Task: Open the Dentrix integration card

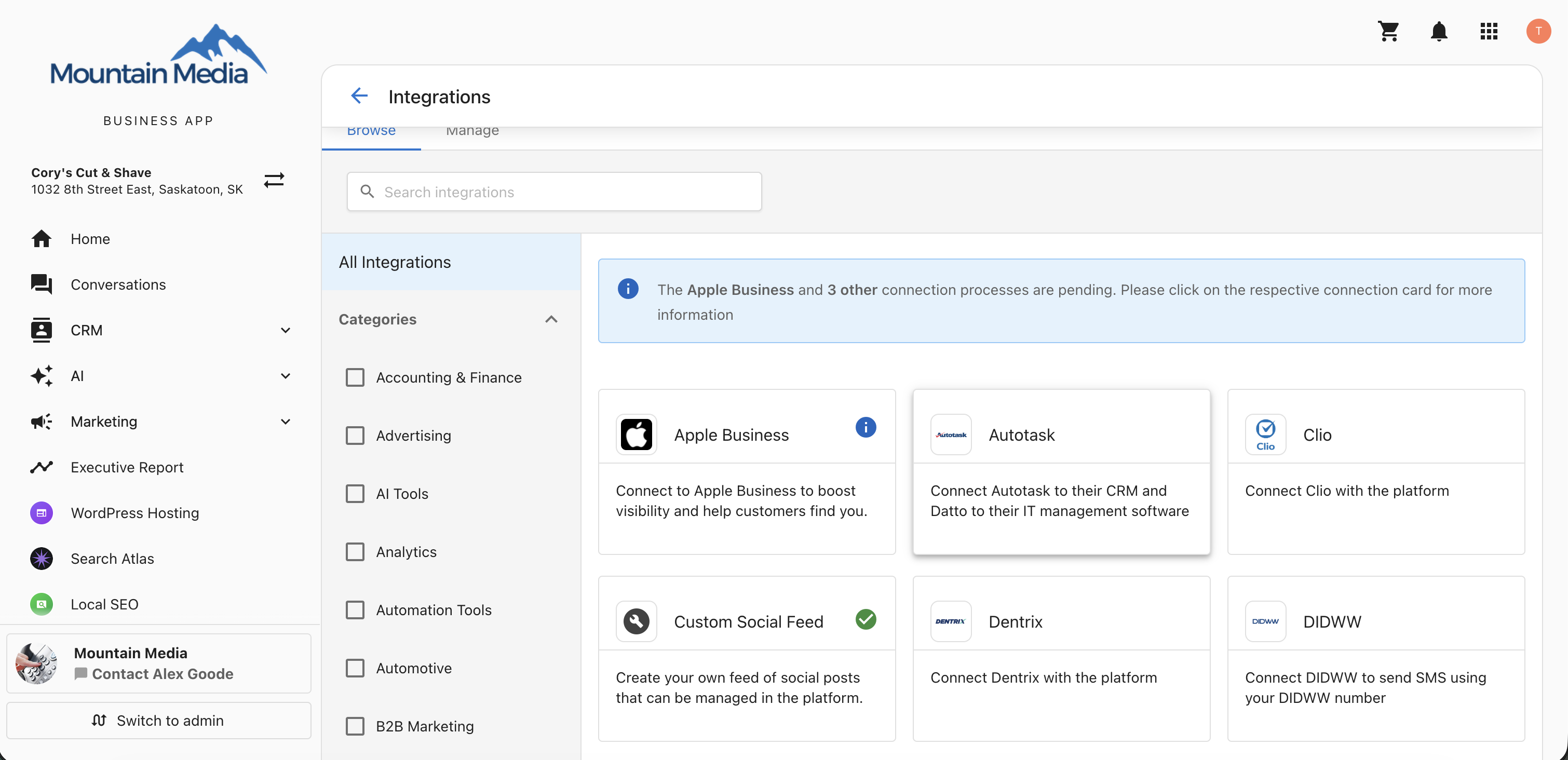Action: tap(1061, 658)
